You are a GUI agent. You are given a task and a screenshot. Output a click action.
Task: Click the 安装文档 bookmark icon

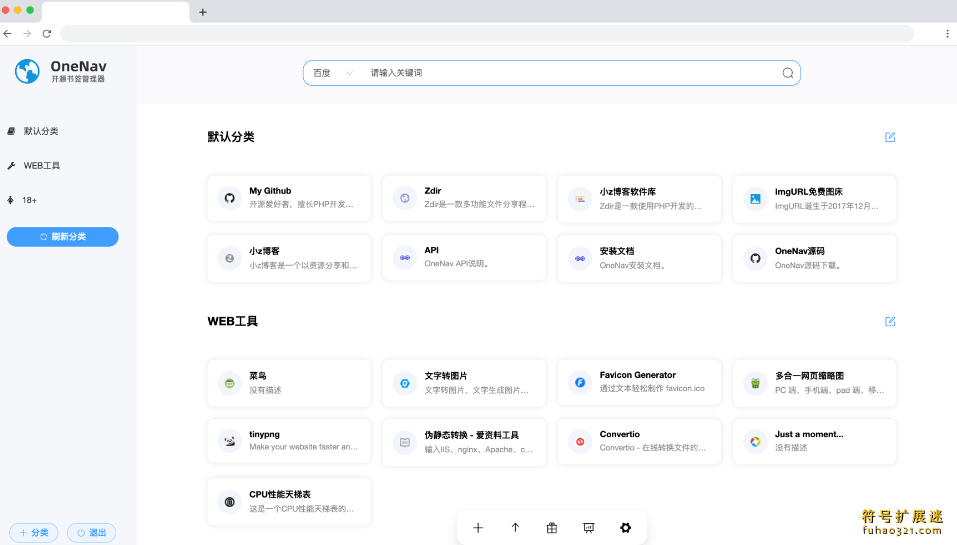[580, 259]
